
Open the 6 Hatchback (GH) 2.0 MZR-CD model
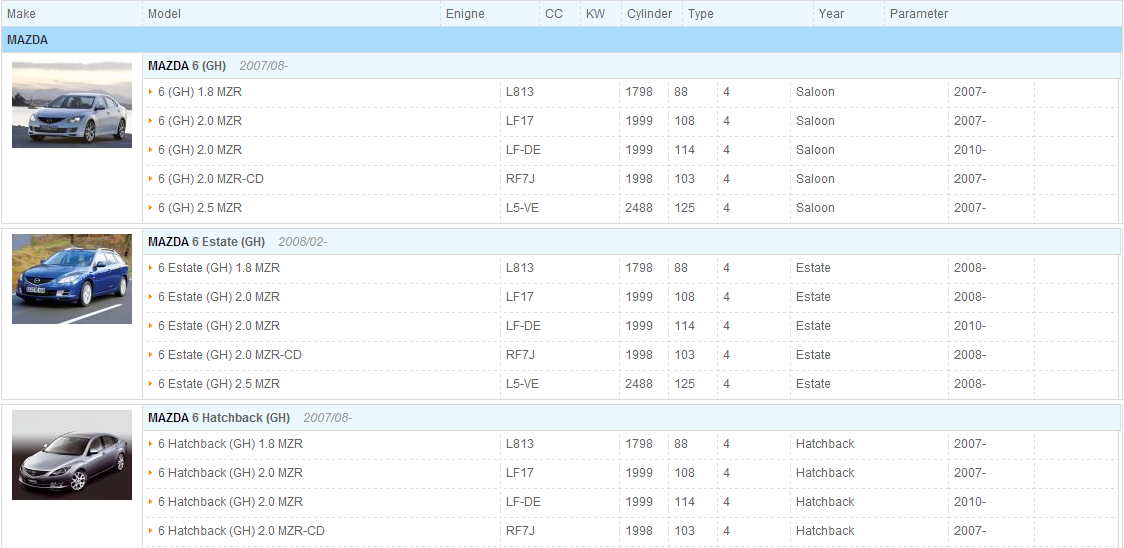pyautogui.click(x=241, y=531)
